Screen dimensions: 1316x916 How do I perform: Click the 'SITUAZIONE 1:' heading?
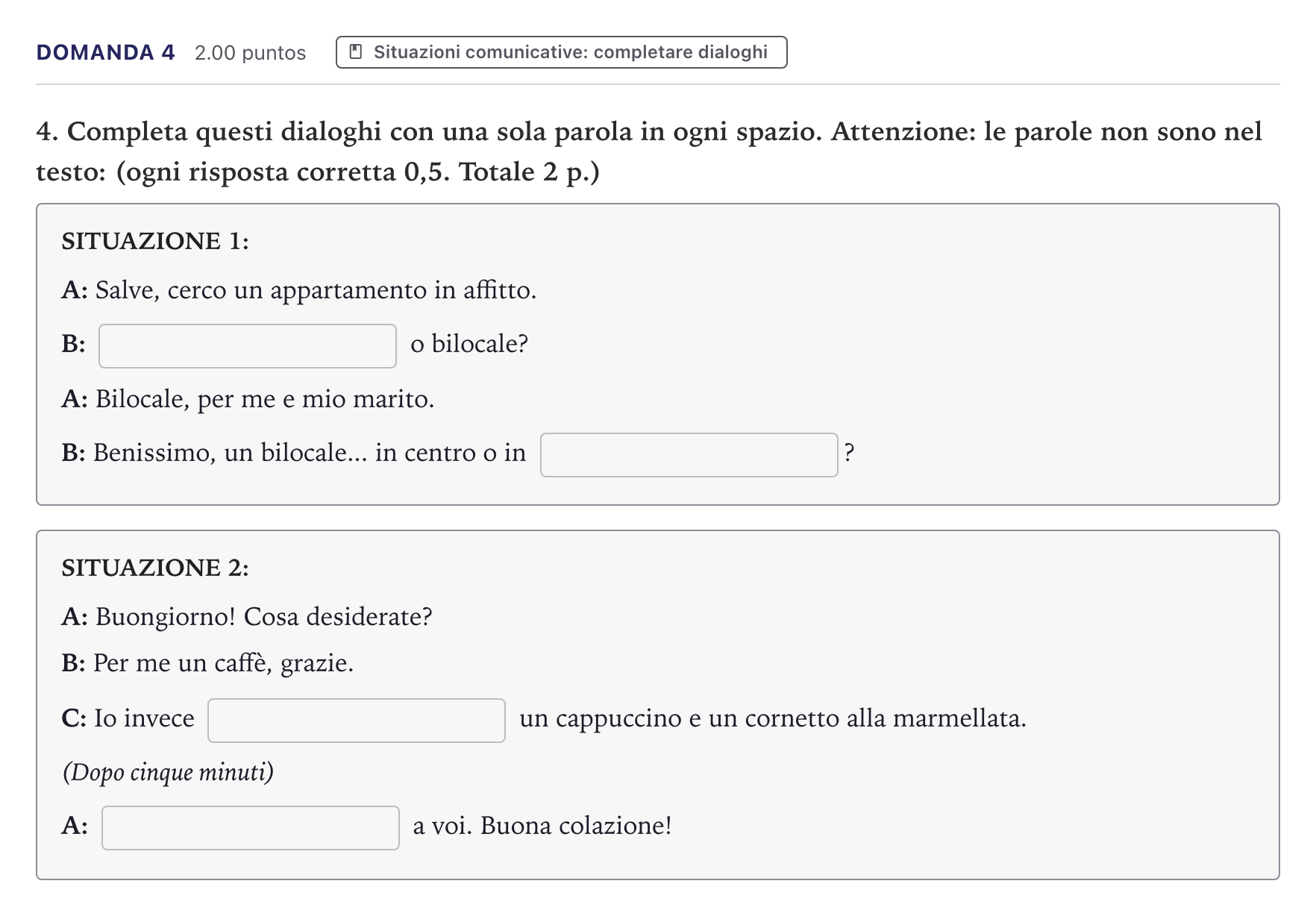point(155,241)
